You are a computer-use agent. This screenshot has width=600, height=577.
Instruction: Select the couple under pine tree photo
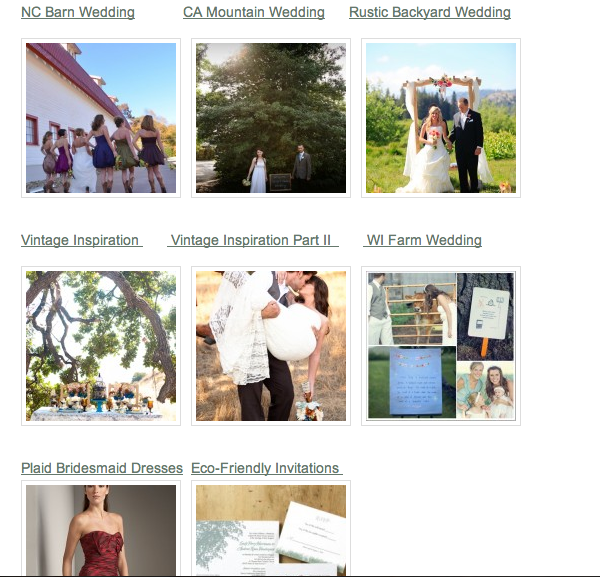[x=271, y=118]
